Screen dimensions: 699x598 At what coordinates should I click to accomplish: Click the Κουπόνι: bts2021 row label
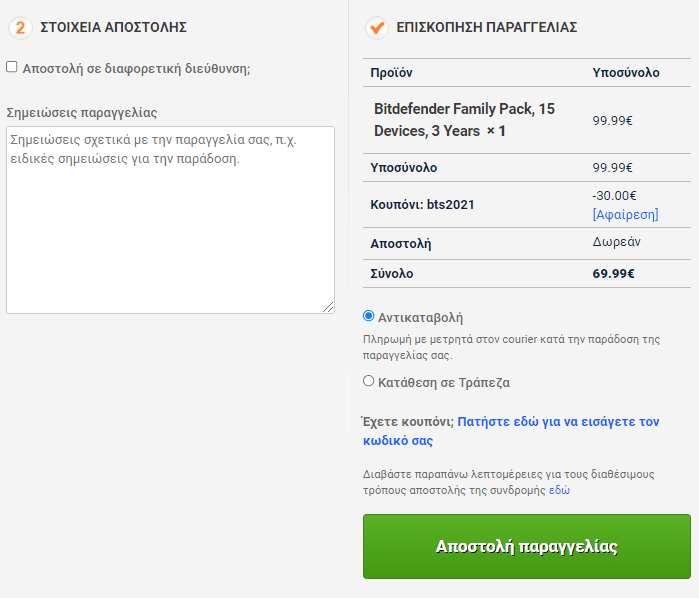422,205
